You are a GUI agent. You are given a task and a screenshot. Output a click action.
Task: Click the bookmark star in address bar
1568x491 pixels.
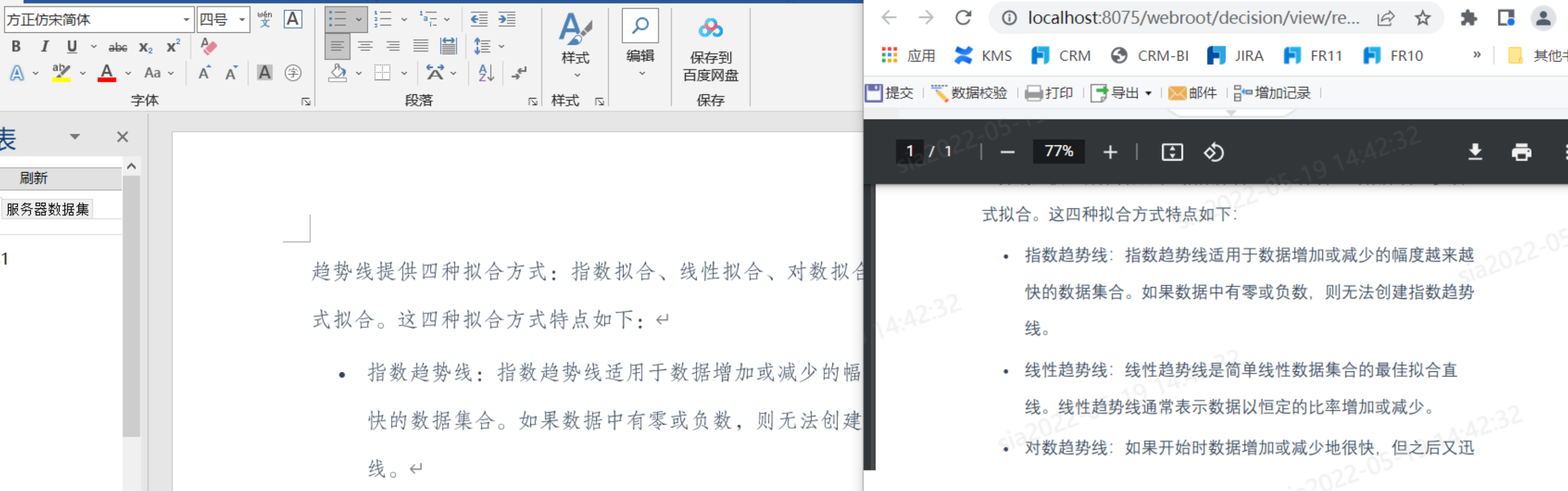pos(1423,18)
